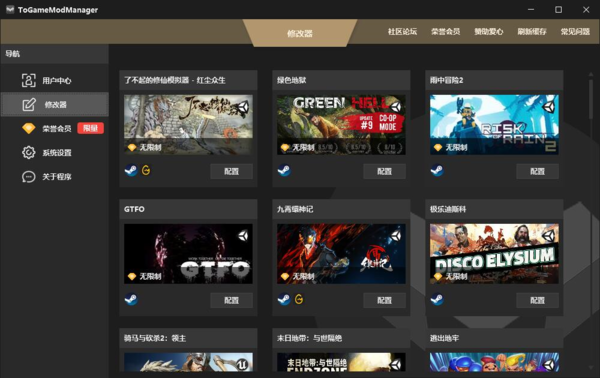Screen dimensions: 600x378
Task: Click Unity engine icon on Risk of Rain 2 banner
Action: pos(549,107)
